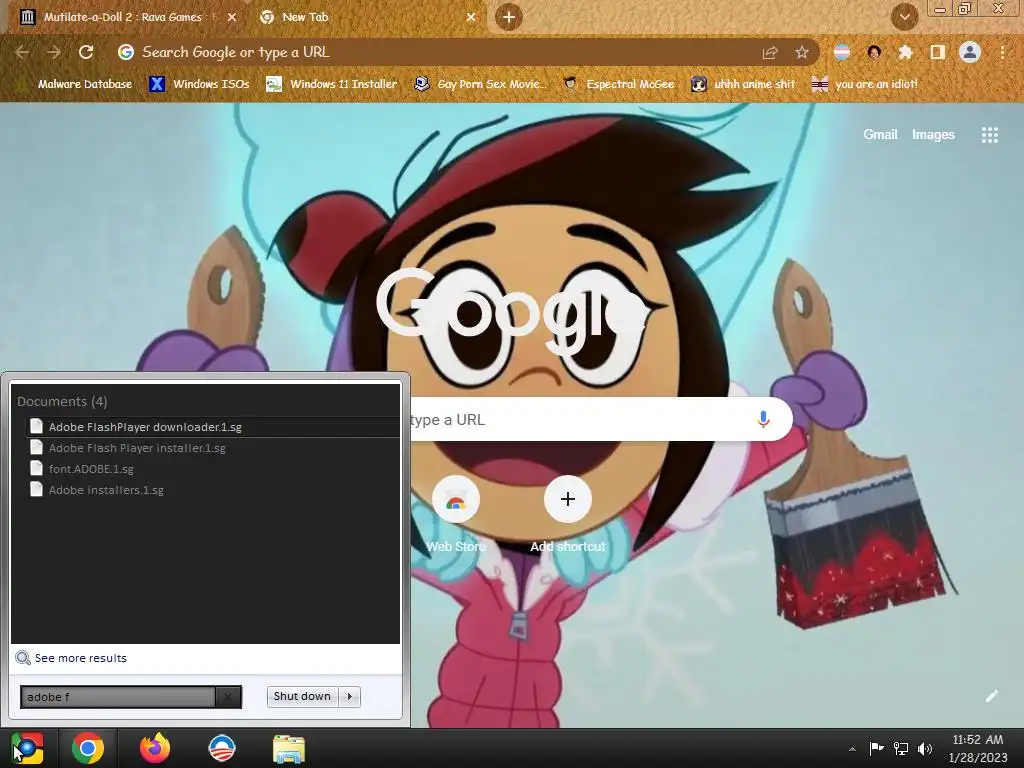The width and height of the screenshot is (1024, 768).
Task: Toggle the Chrome side panel icon
Action: (x=937, y=52)
